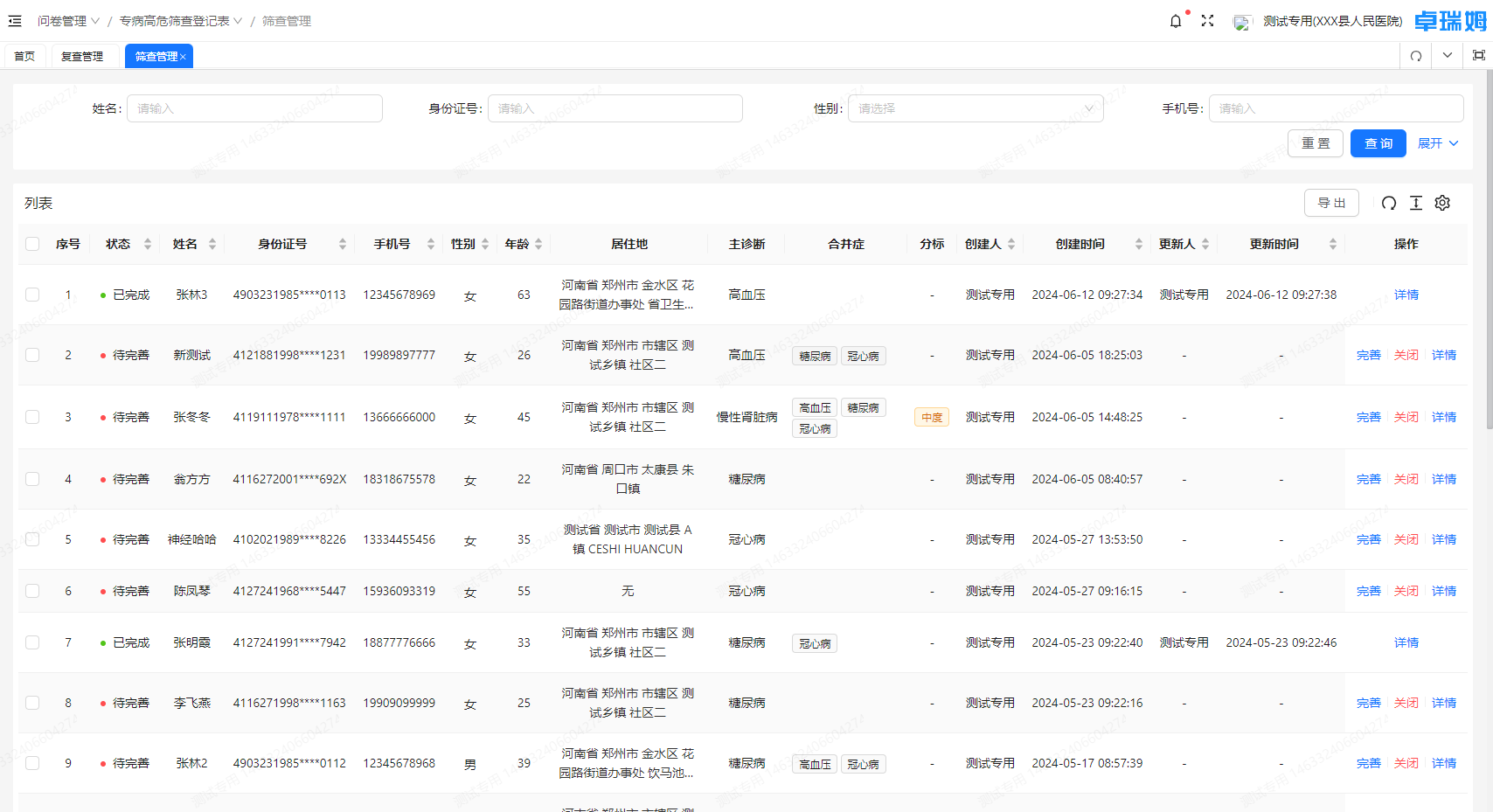
Task: Click the 查询 search button
Action: pos(1378,143)
